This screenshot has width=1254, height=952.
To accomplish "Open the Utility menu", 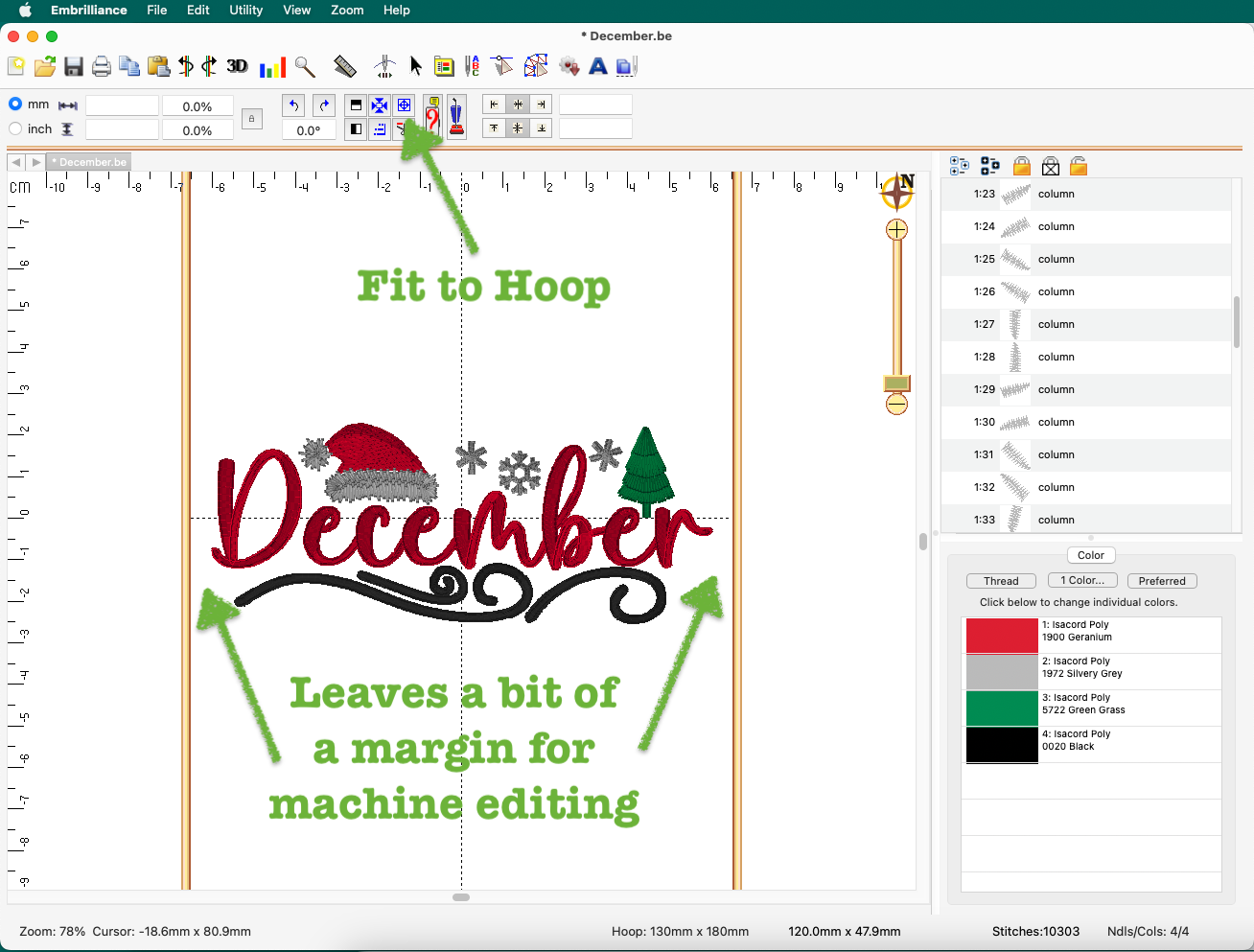I will click(245, 10).
